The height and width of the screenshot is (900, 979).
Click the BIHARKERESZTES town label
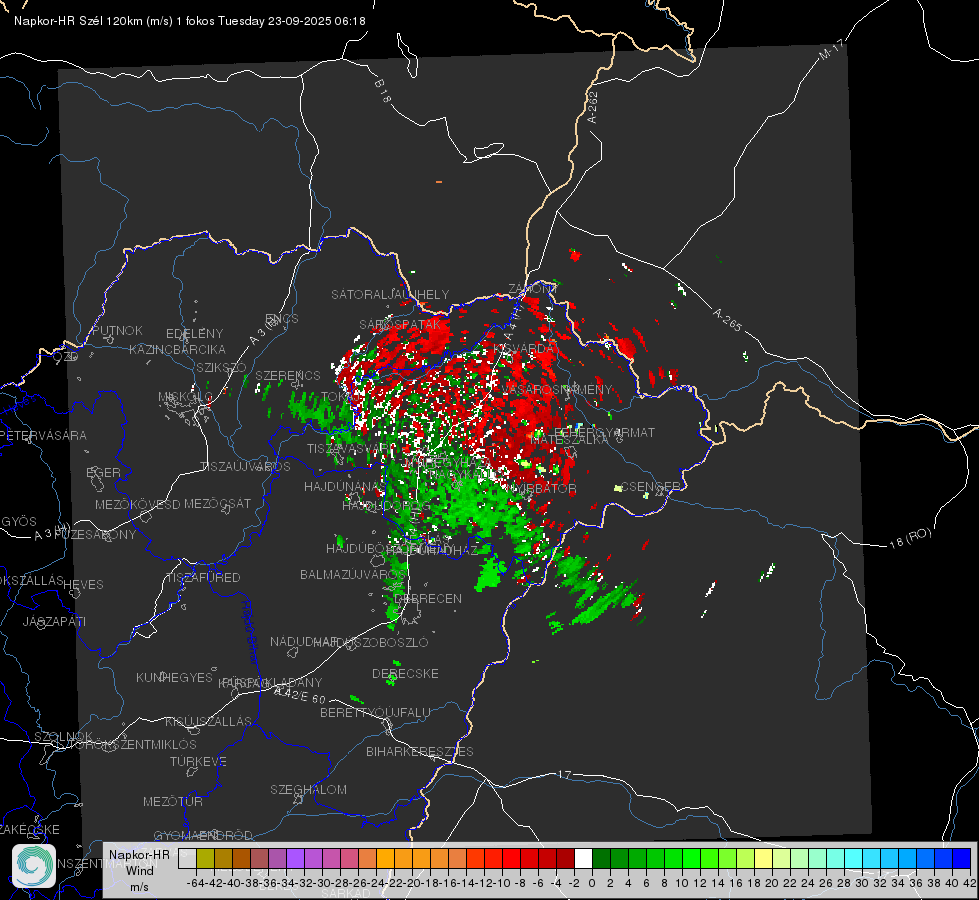(420, 751)
